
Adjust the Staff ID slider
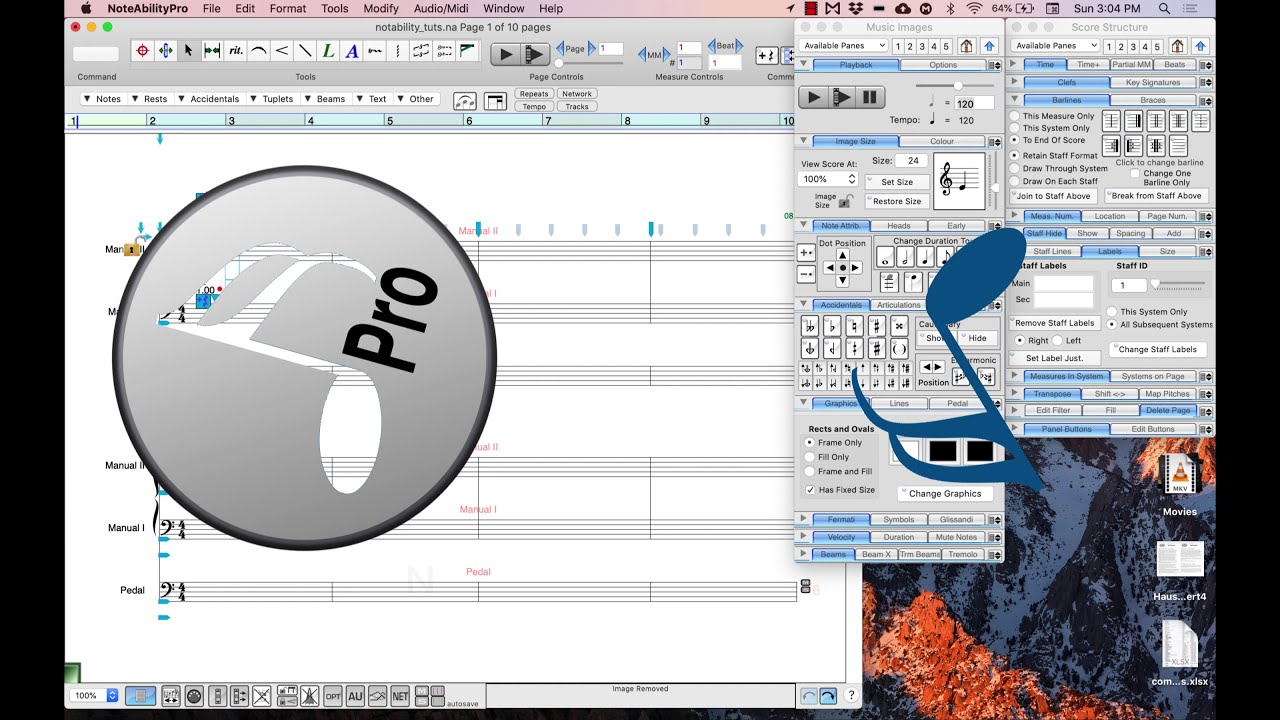coord(1179,285)
